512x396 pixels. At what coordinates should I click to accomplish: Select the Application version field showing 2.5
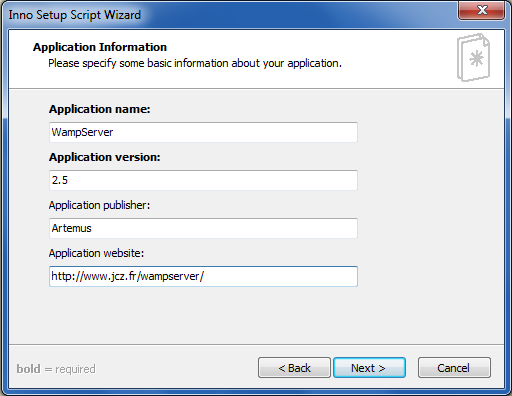tap(203, 180)
